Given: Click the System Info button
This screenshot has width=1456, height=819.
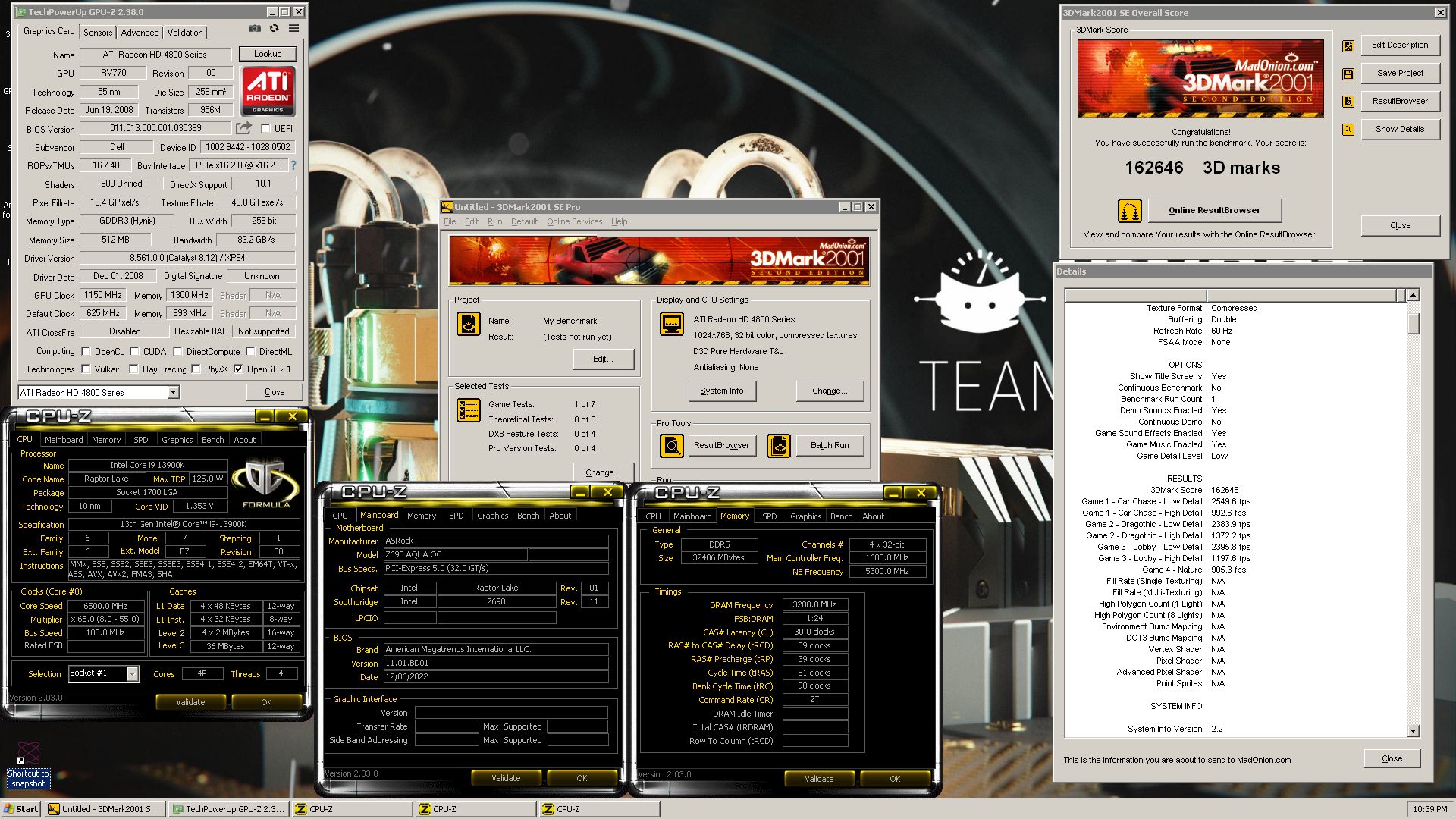Looking at the screenshot, I should [722, 391].
